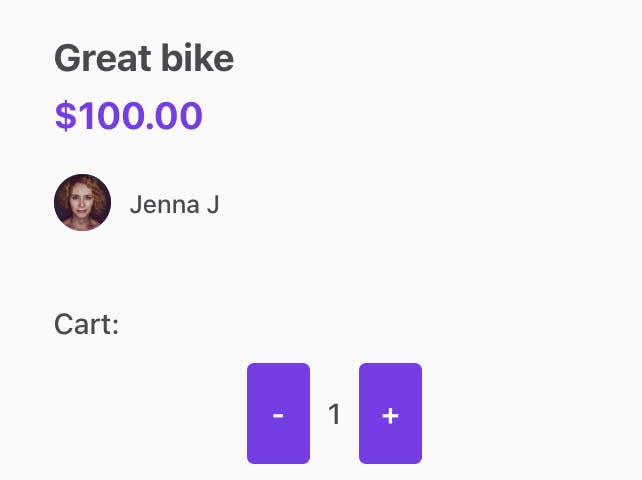Click Jenna J's profile avatar

click(82, 203)
